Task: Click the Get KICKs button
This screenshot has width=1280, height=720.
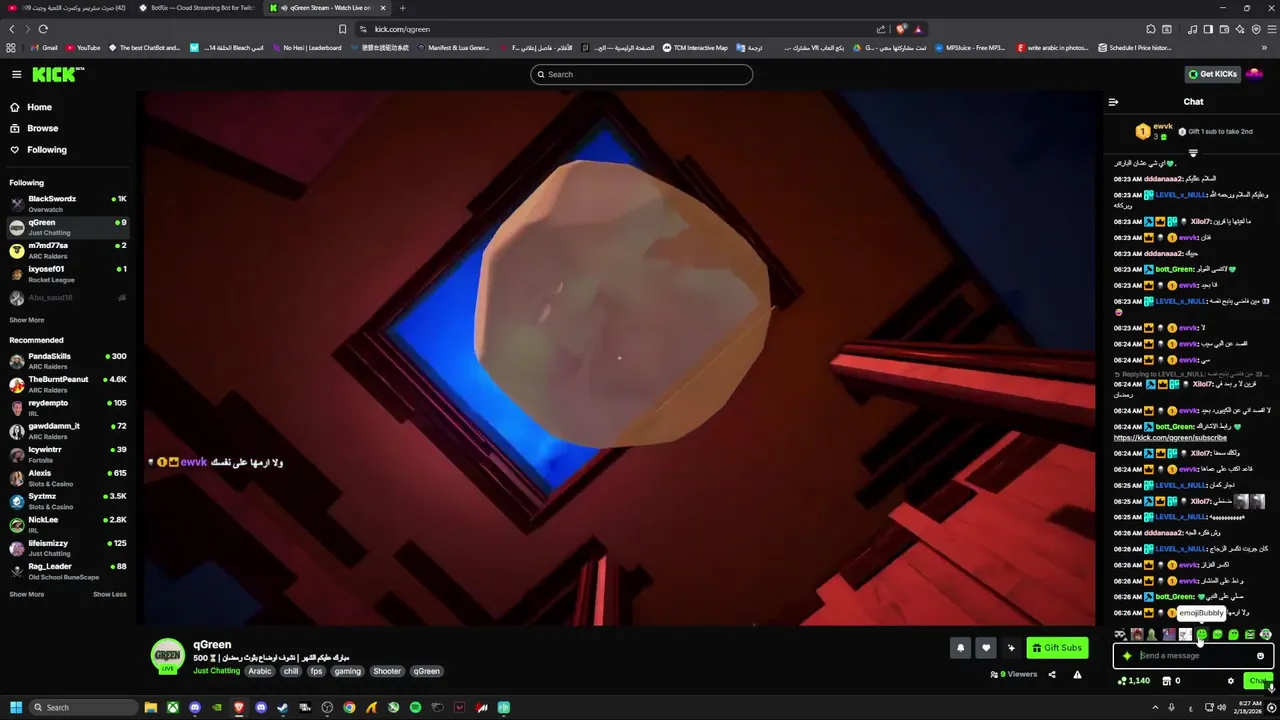Action: coord(1212,74)
